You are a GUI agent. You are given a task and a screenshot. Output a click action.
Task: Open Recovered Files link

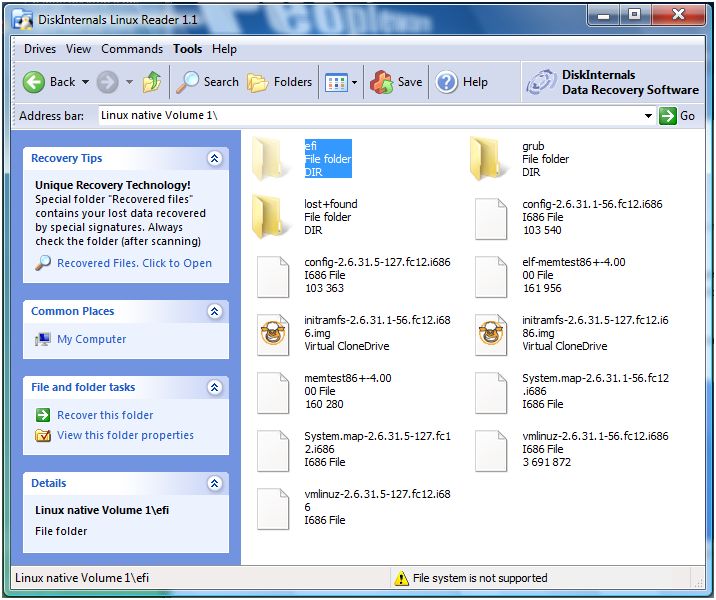(x=134, y=263)
